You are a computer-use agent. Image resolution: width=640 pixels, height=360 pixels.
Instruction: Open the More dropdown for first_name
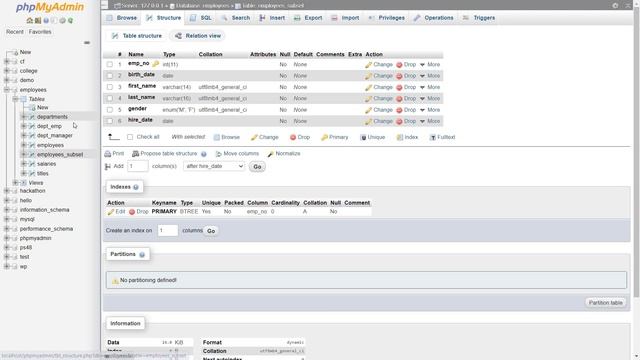tap(430, 87)
